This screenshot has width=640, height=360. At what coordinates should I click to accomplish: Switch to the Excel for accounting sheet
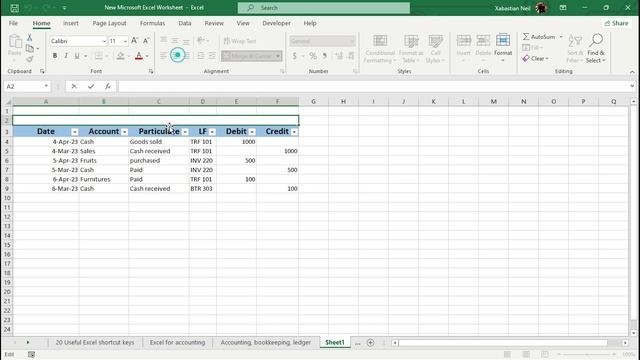coord(178,342)
